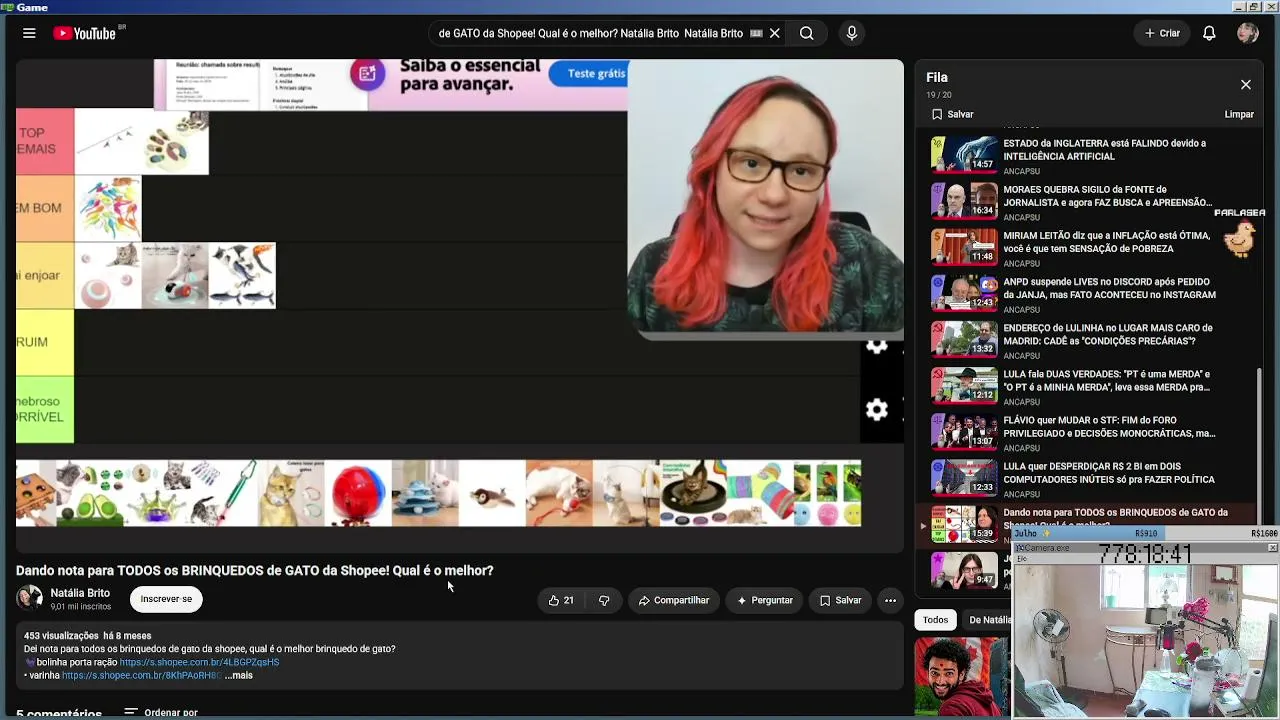Image resolution: width=1280 pixels, height=720 pixels.
Task: Play the 11:48 MIRIAM LEITÃO queue thumbnail
Action: point(964,246)
